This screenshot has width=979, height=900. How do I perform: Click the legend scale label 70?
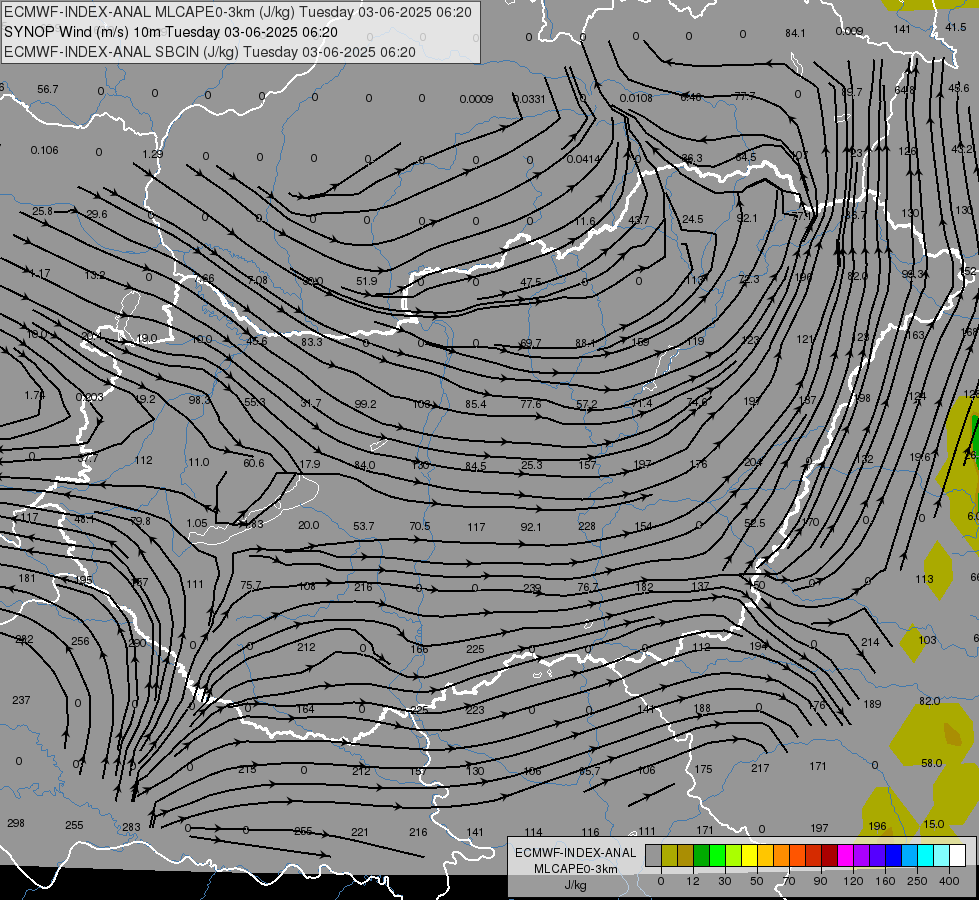pyautogui.click(x=789, y=881)
